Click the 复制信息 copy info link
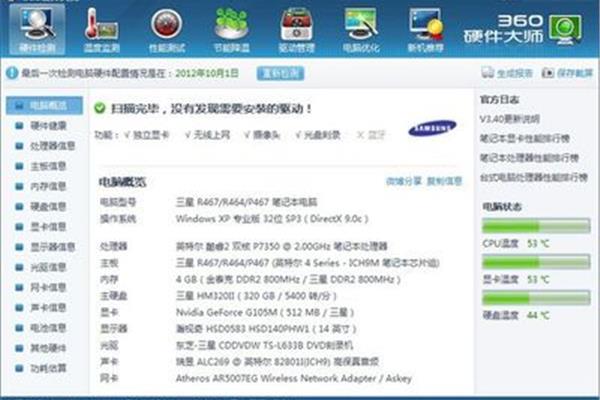600x400 pixels. click(444, 181)
